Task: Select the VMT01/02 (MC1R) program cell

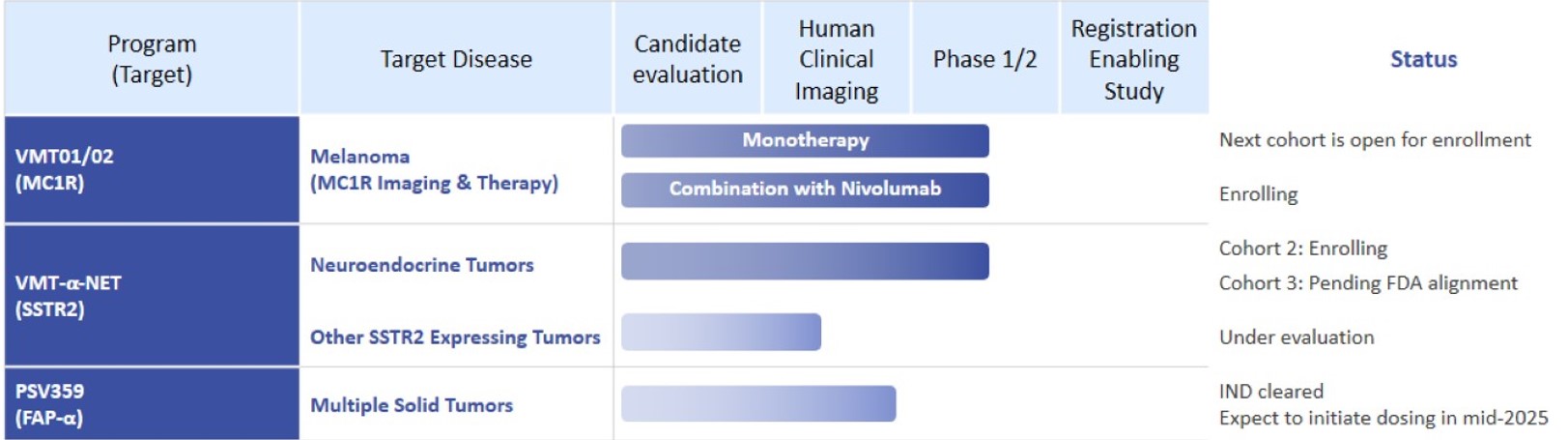Action: pyautogui.click(x=152, y=169)
